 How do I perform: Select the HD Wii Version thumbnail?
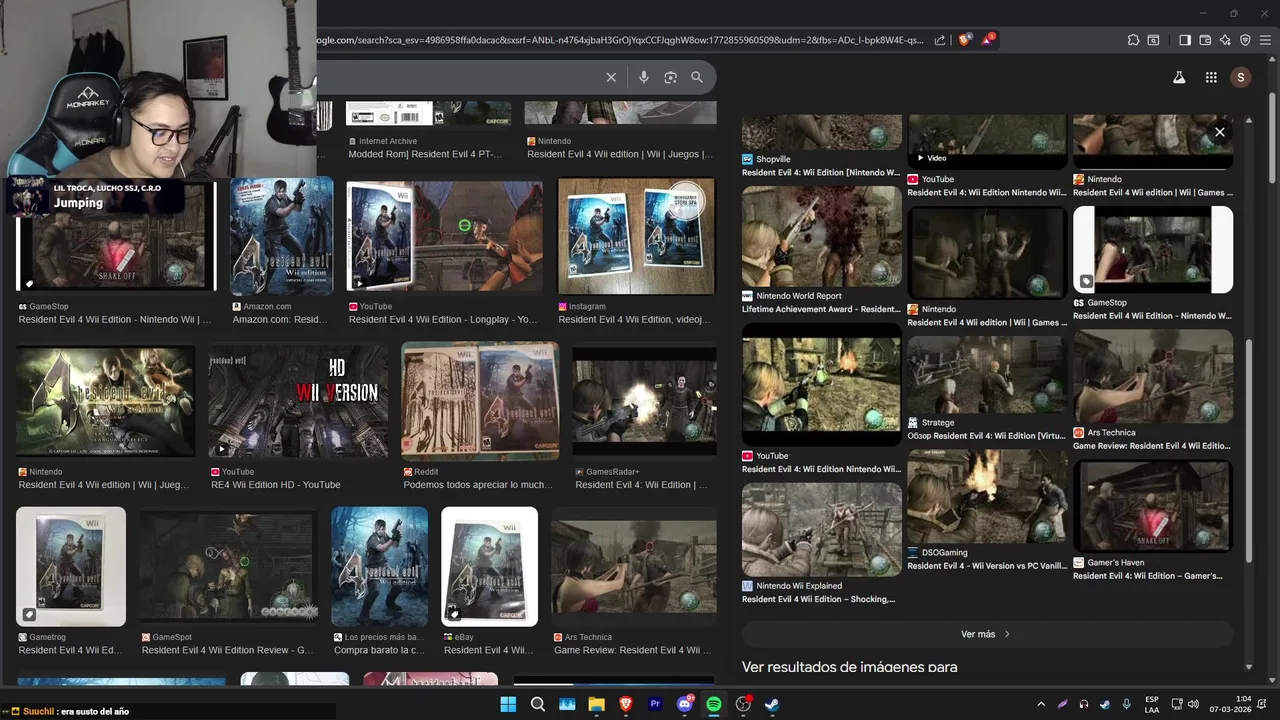298,401
